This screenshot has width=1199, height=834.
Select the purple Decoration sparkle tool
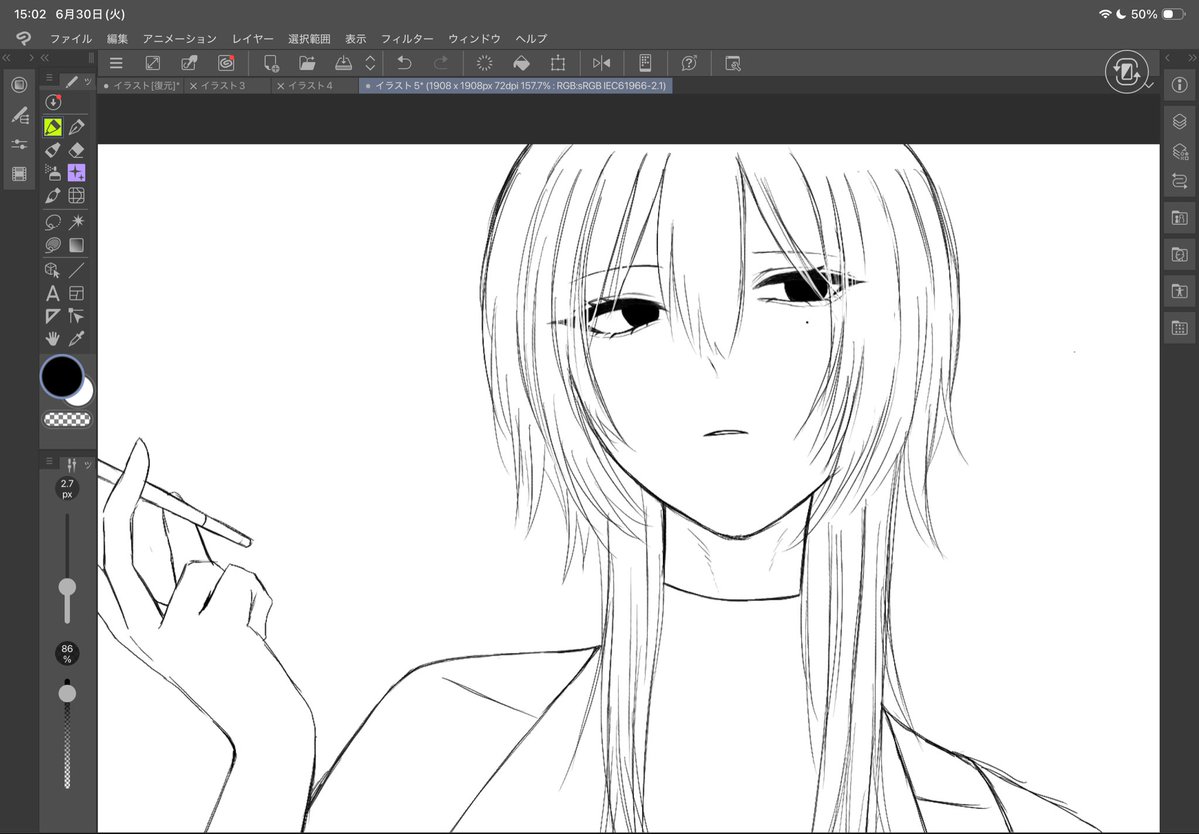(76, 173)
